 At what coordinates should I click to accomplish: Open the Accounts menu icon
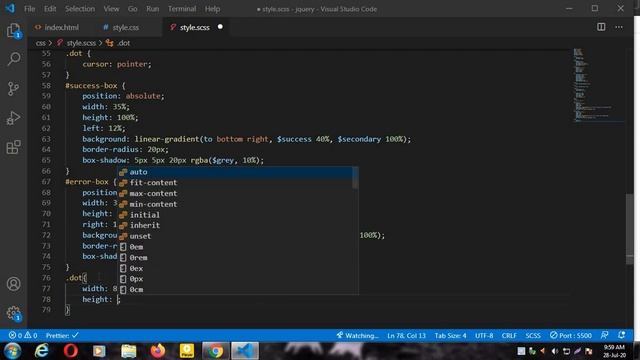click(x=13, y=284)
